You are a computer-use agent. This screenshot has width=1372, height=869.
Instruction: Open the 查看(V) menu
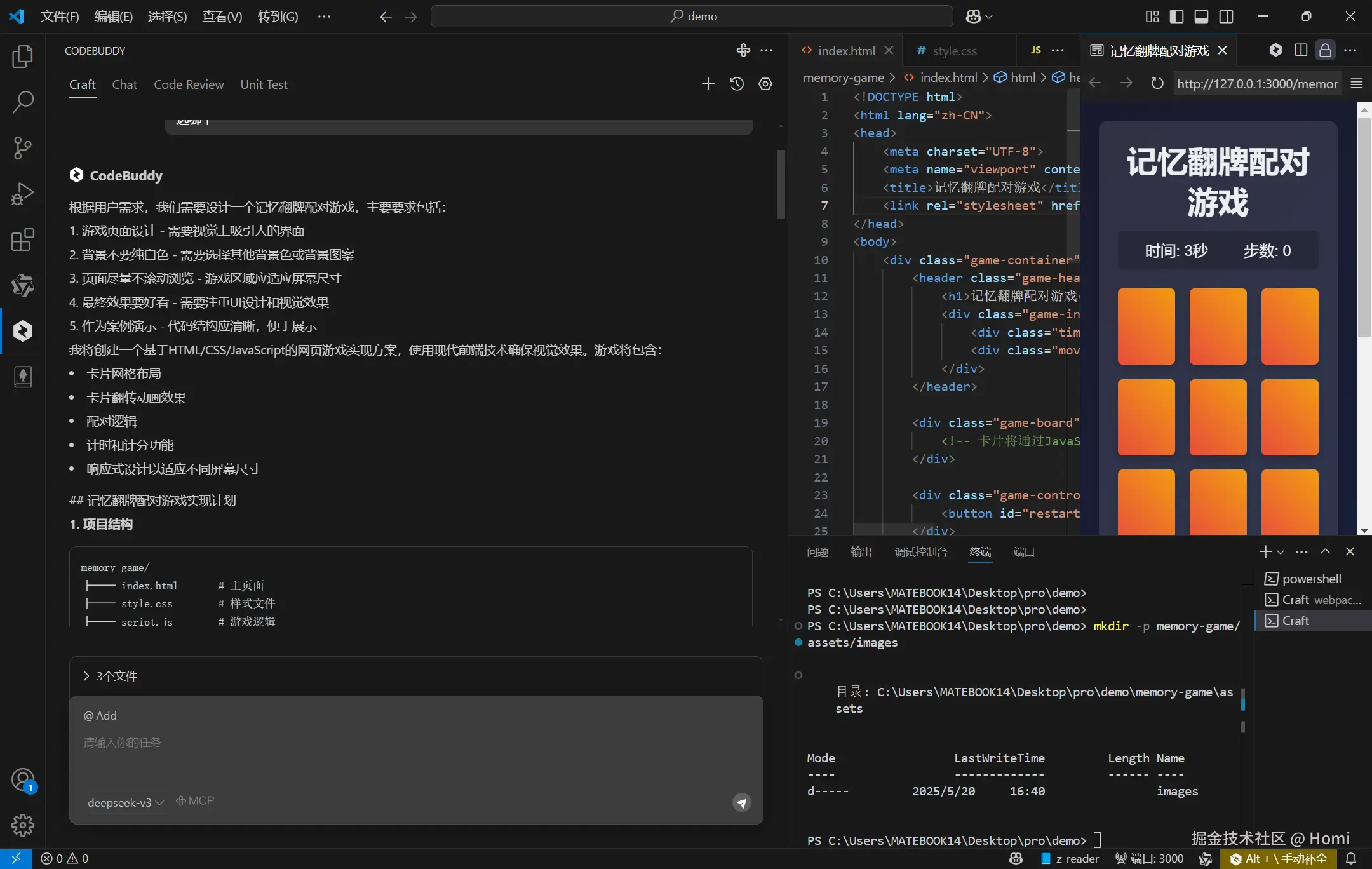222,17
